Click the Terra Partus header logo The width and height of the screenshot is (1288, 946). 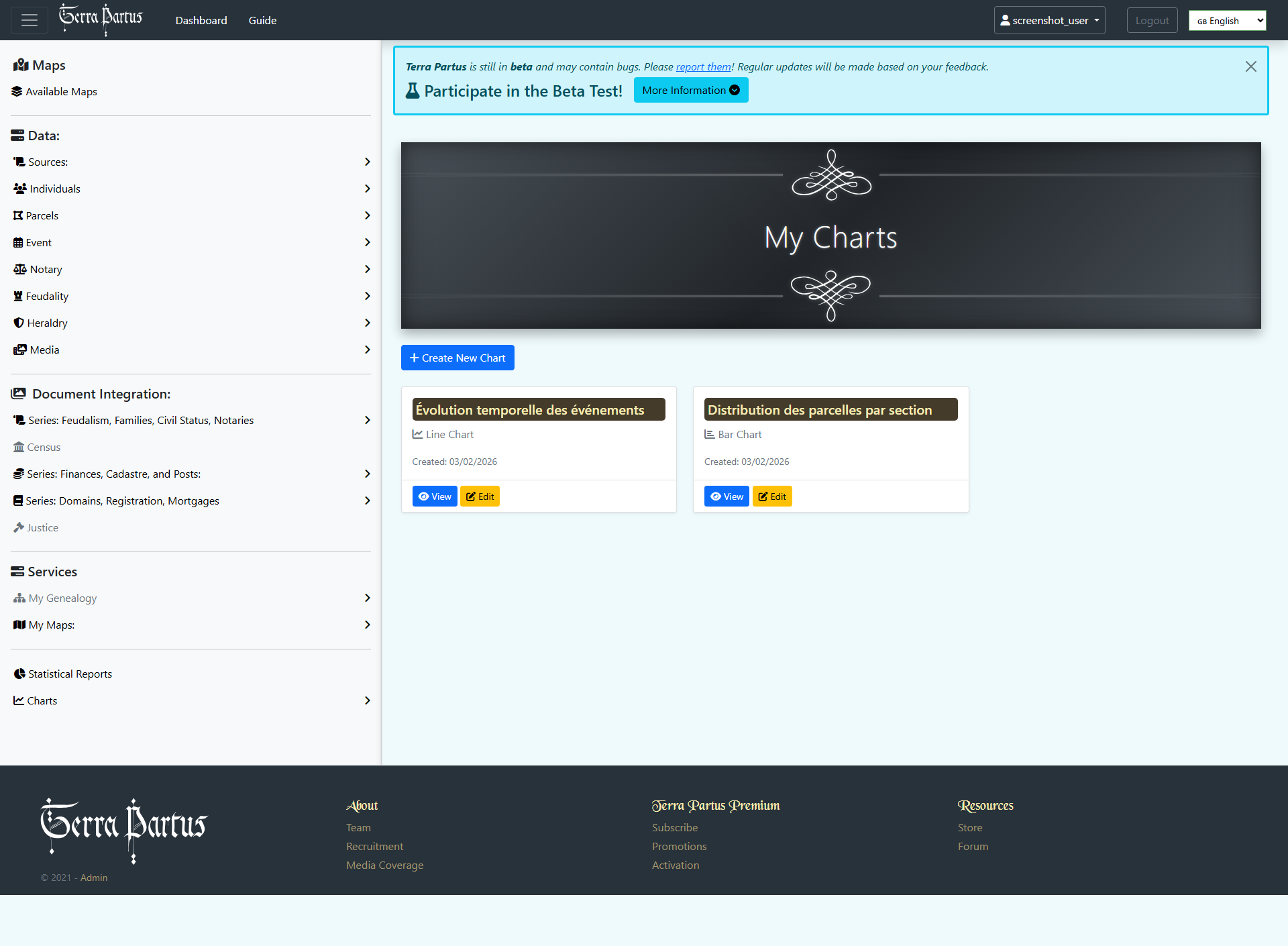click(x=101, y=19)
